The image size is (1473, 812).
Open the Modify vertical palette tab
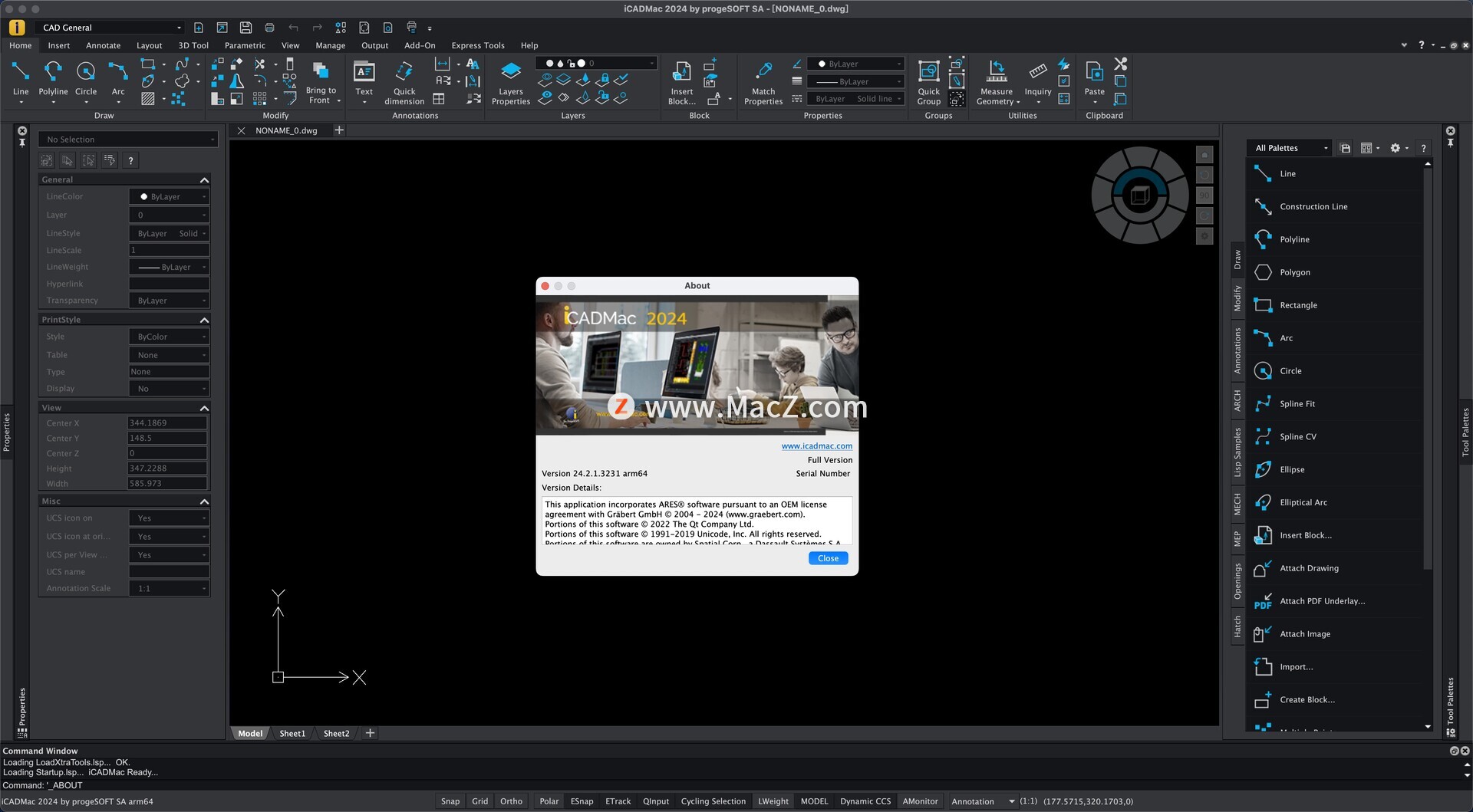pyautogui.click(x=1237, y=298)
